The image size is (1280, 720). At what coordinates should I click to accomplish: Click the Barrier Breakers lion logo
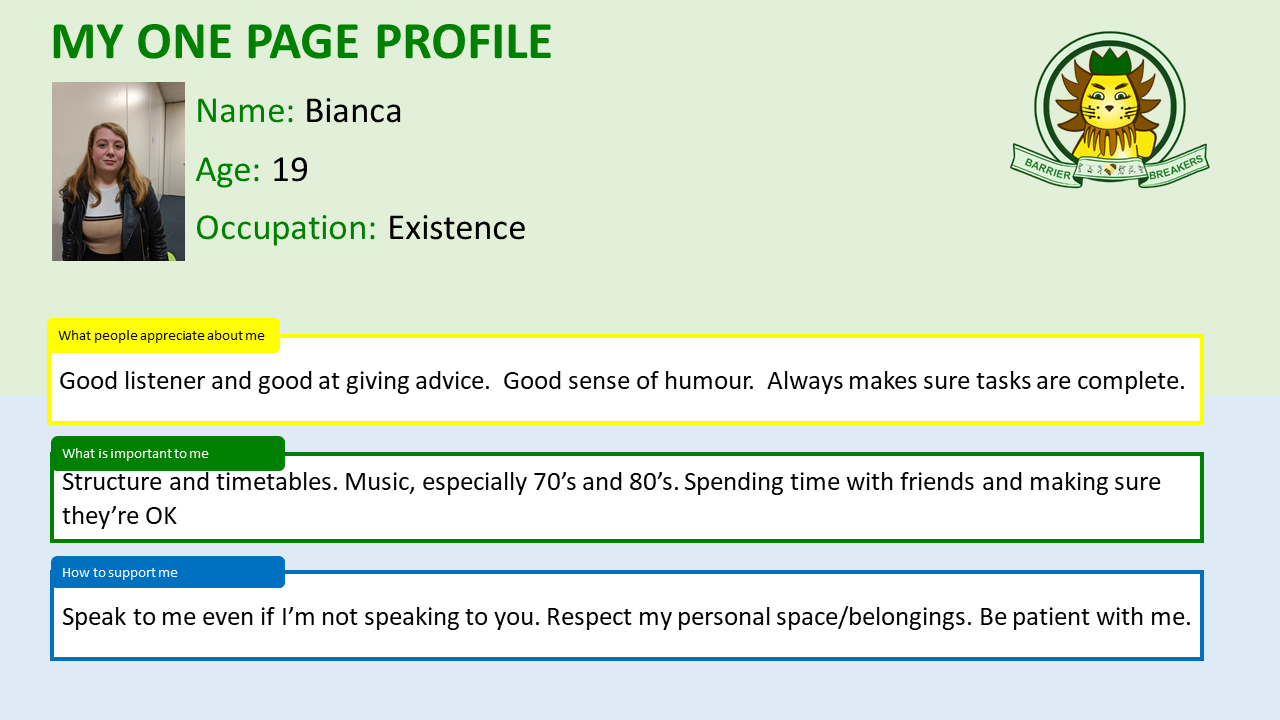coord(1109,110)
